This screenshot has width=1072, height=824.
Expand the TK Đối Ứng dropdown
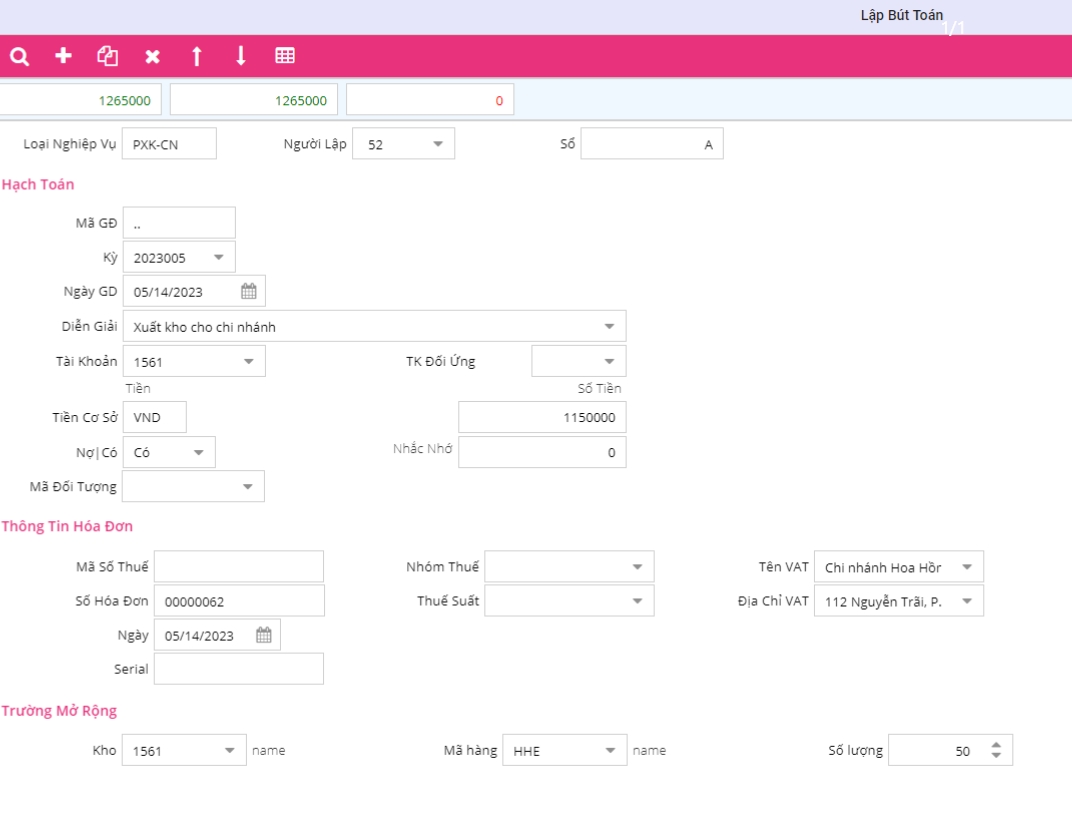(609, 361)
